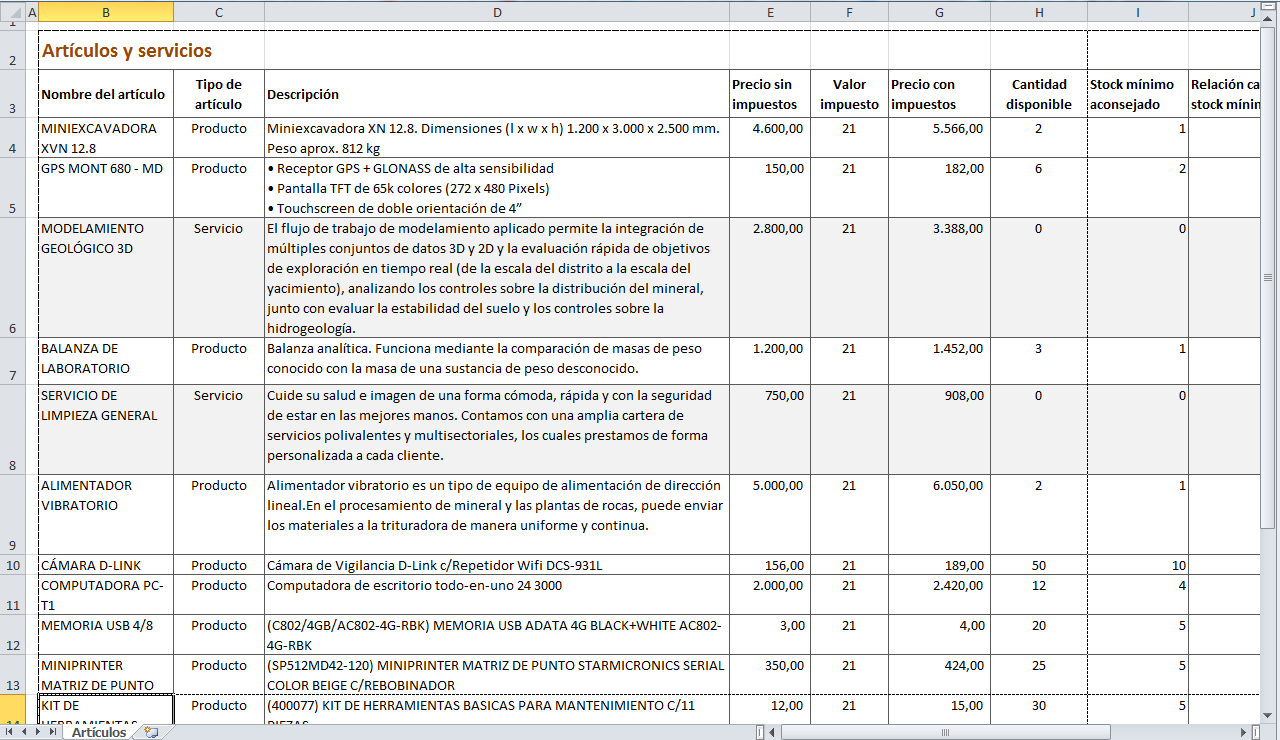Select the 'ALIMENTADOR VIBRATORIO' name cell

click(106, 515)
